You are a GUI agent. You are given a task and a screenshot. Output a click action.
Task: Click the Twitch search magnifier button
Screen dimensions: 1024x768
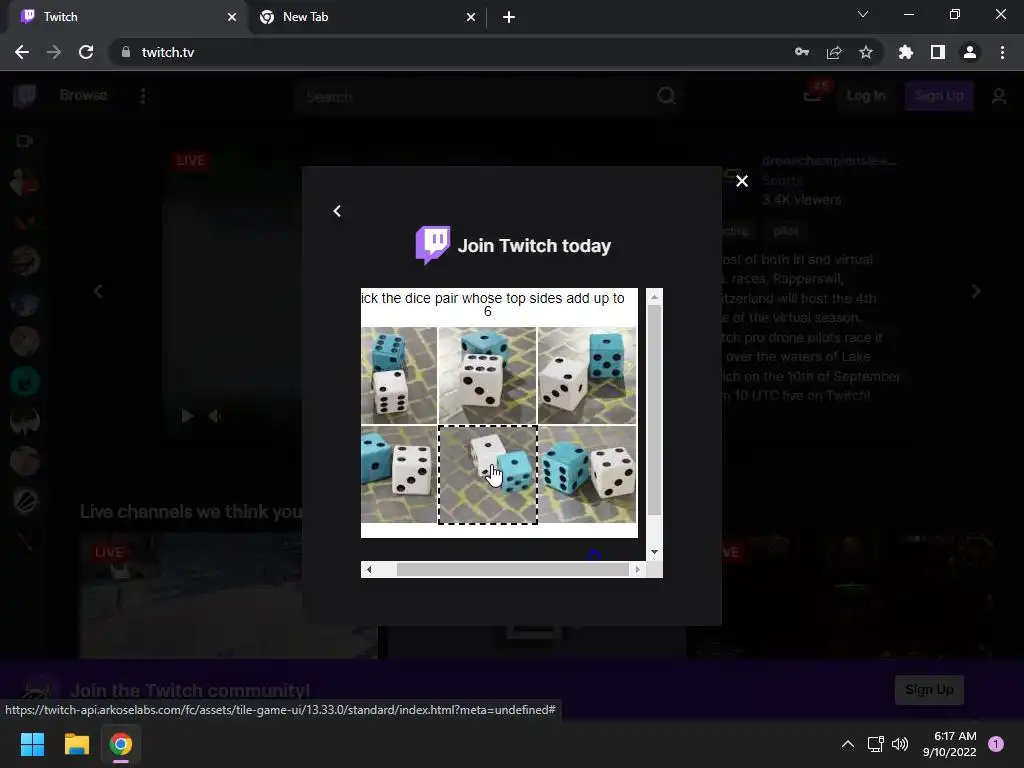666,97
